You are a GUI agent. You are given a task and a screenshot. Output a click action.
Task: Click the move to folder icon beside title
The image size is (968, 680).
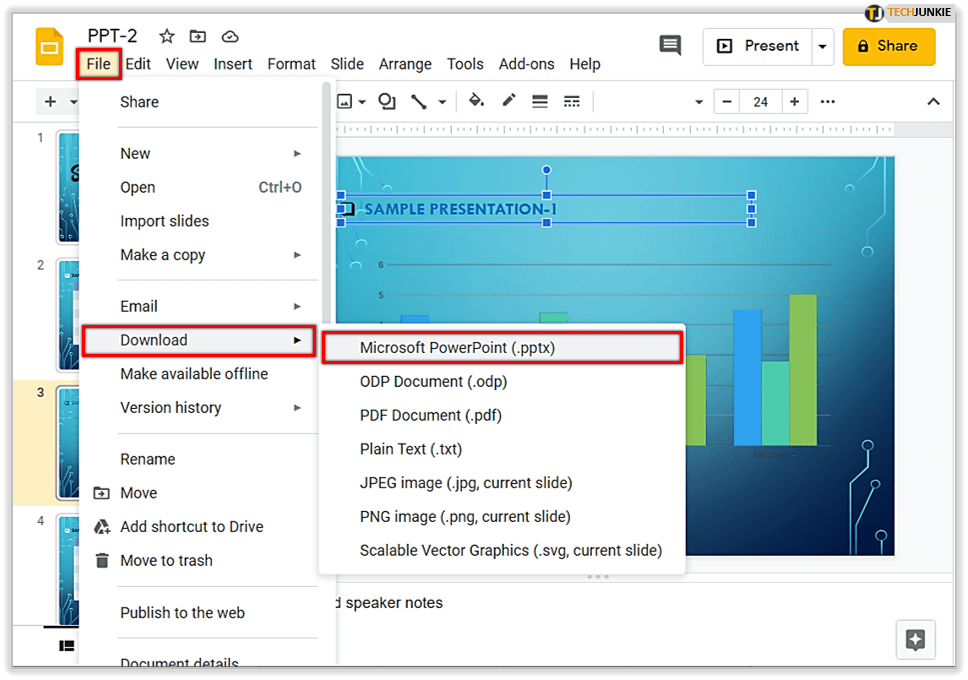pyautogui.click(x=198, y=37)
